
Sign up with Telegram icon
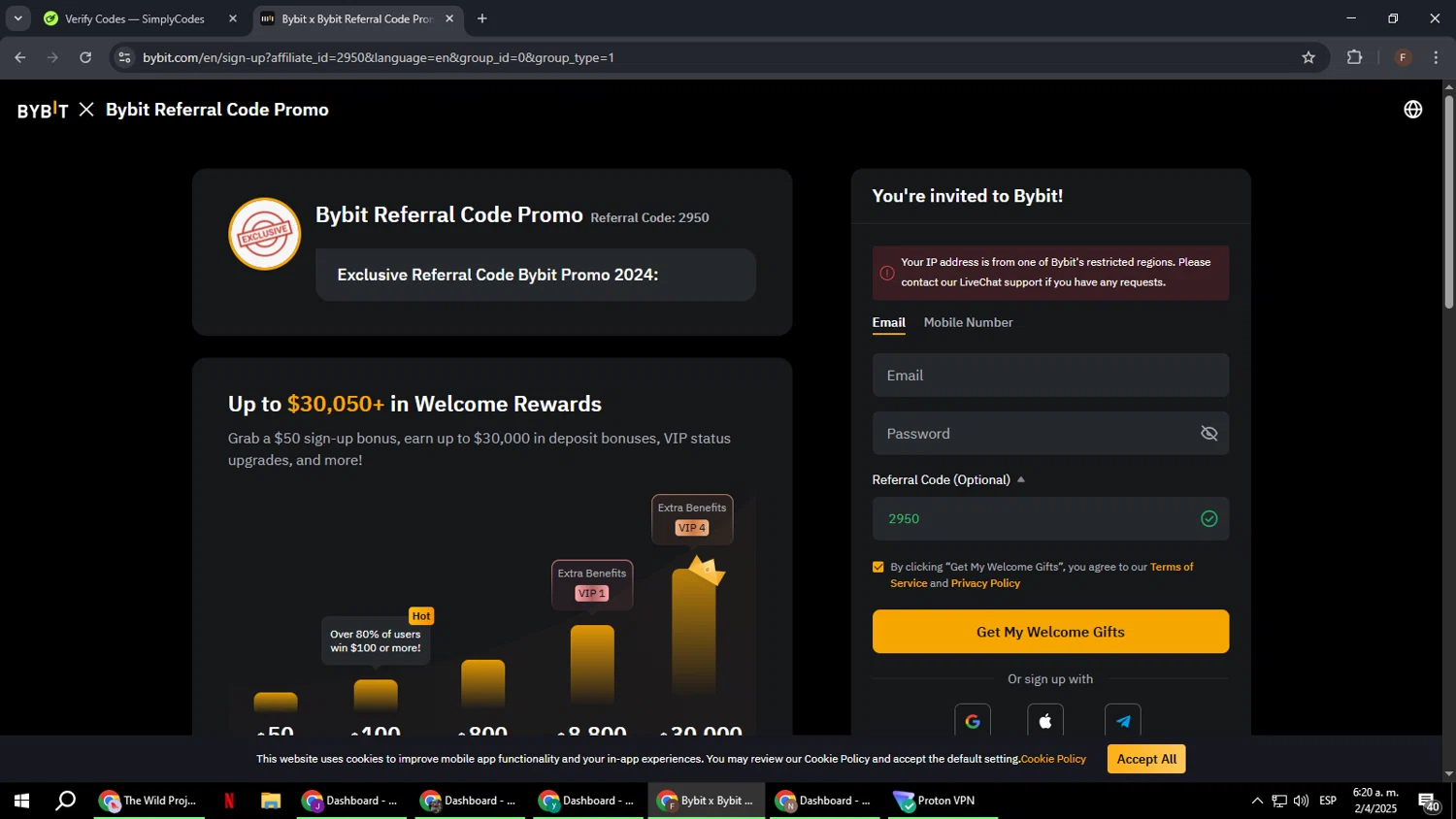click(x=1123, y=721)
